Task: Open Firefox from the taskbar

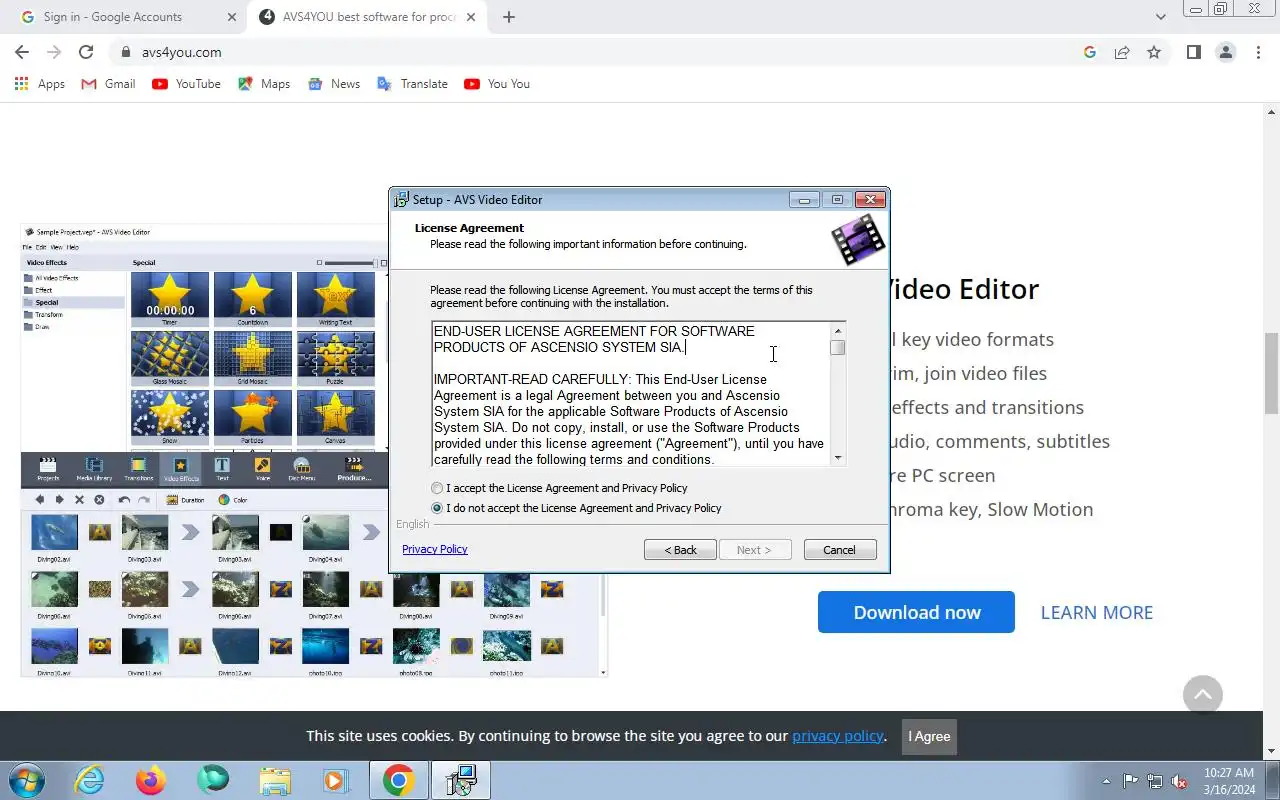Action: [151, 780]
